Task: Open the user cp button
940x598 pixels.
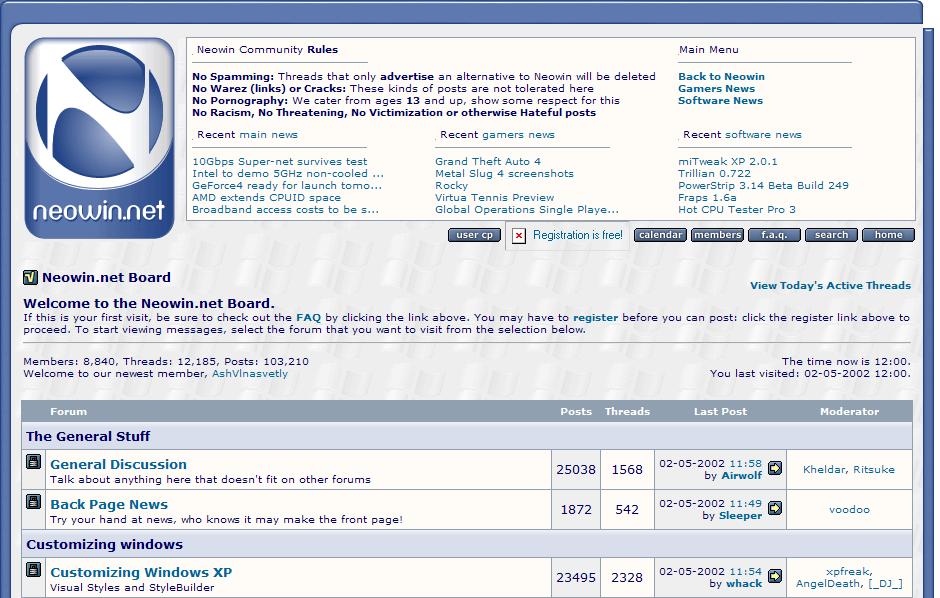Action: 474,235
